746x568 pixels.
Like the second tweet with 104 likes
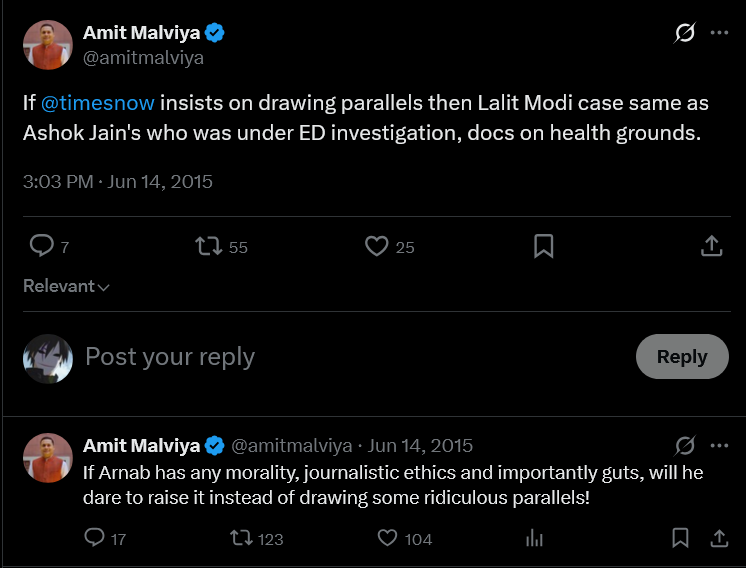coord(387,538)
